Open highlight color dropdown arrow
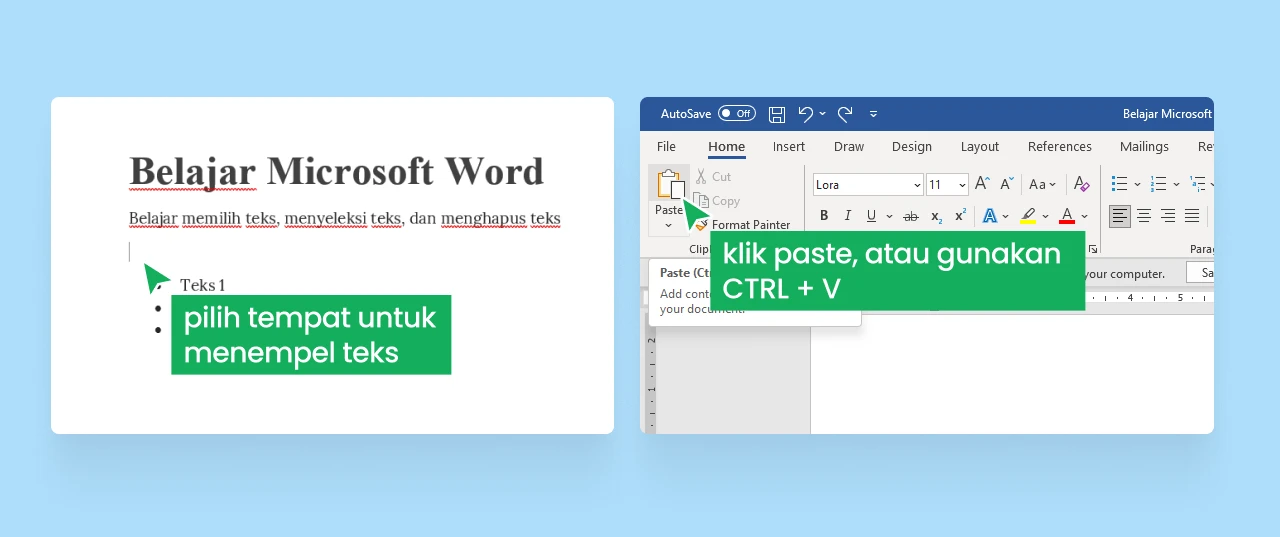 1046,216
